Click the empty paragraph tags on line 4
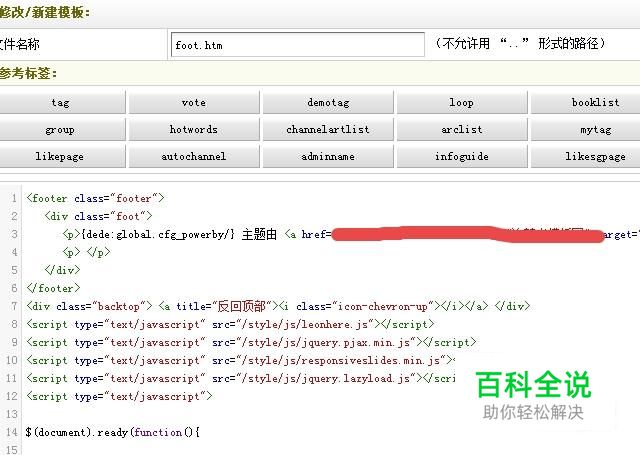 point(86,252)
